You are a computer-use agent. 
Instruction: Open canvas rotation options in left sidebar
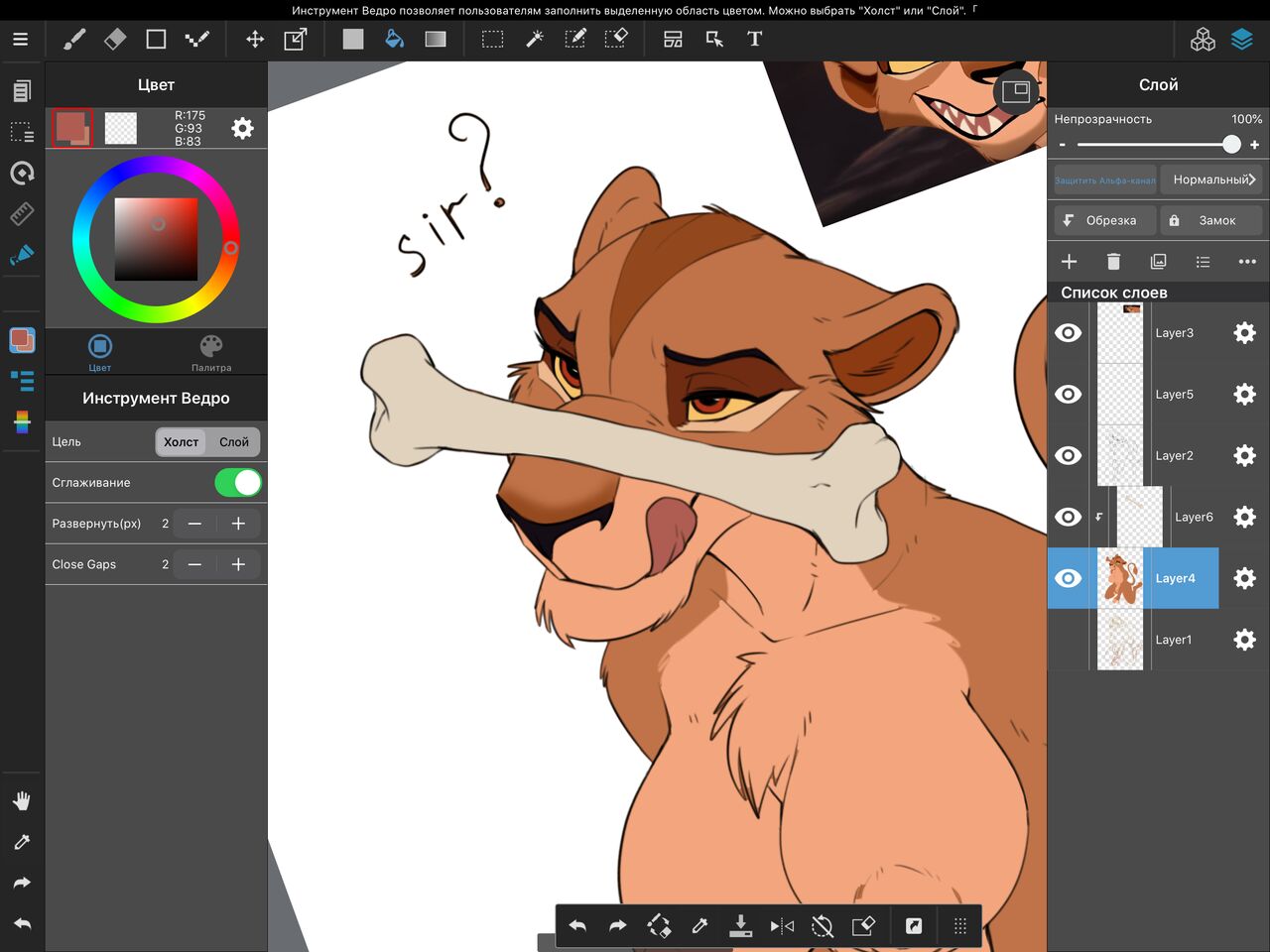coord(21,173)
